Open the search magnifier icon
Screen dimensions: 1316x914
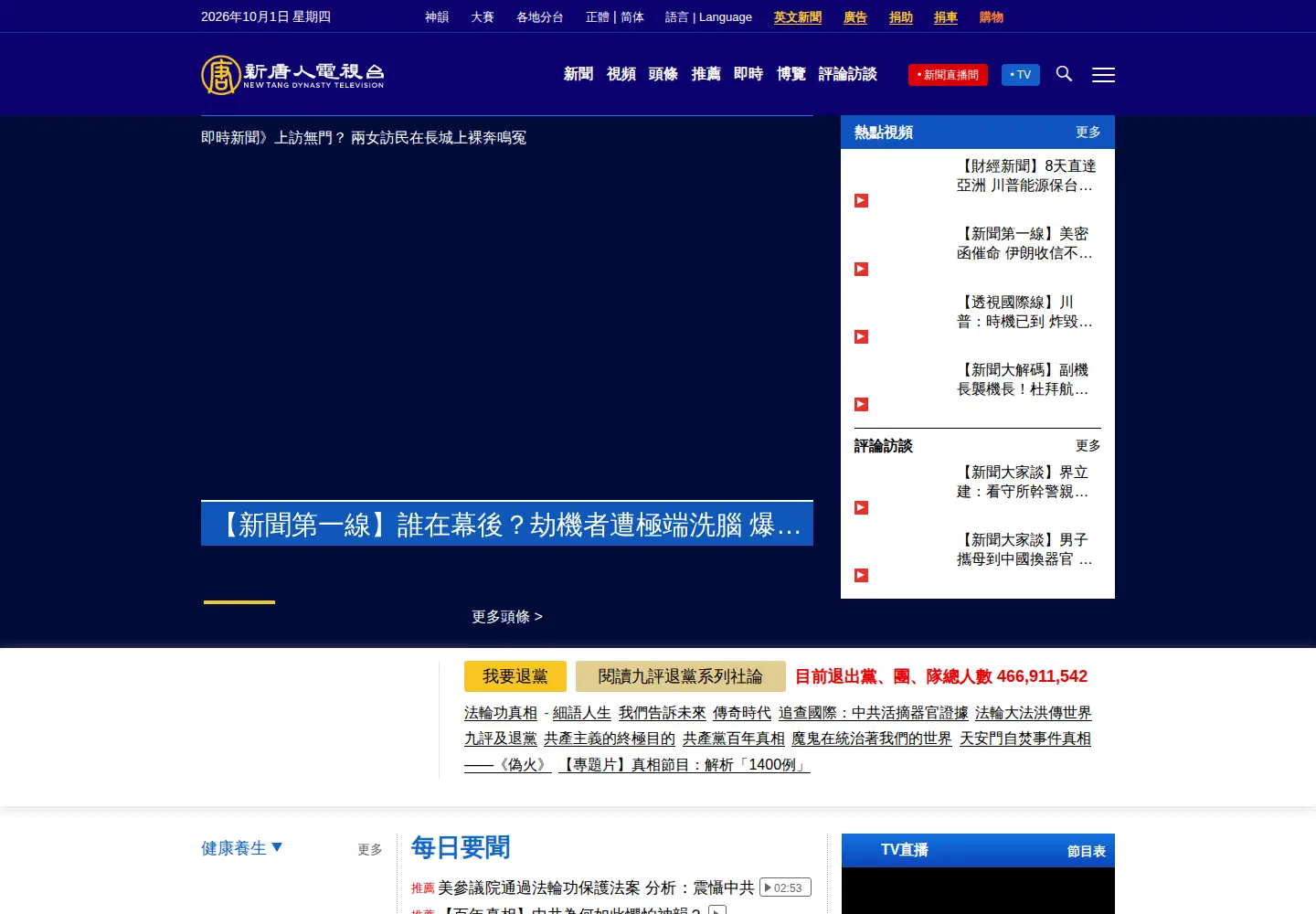1064,74
